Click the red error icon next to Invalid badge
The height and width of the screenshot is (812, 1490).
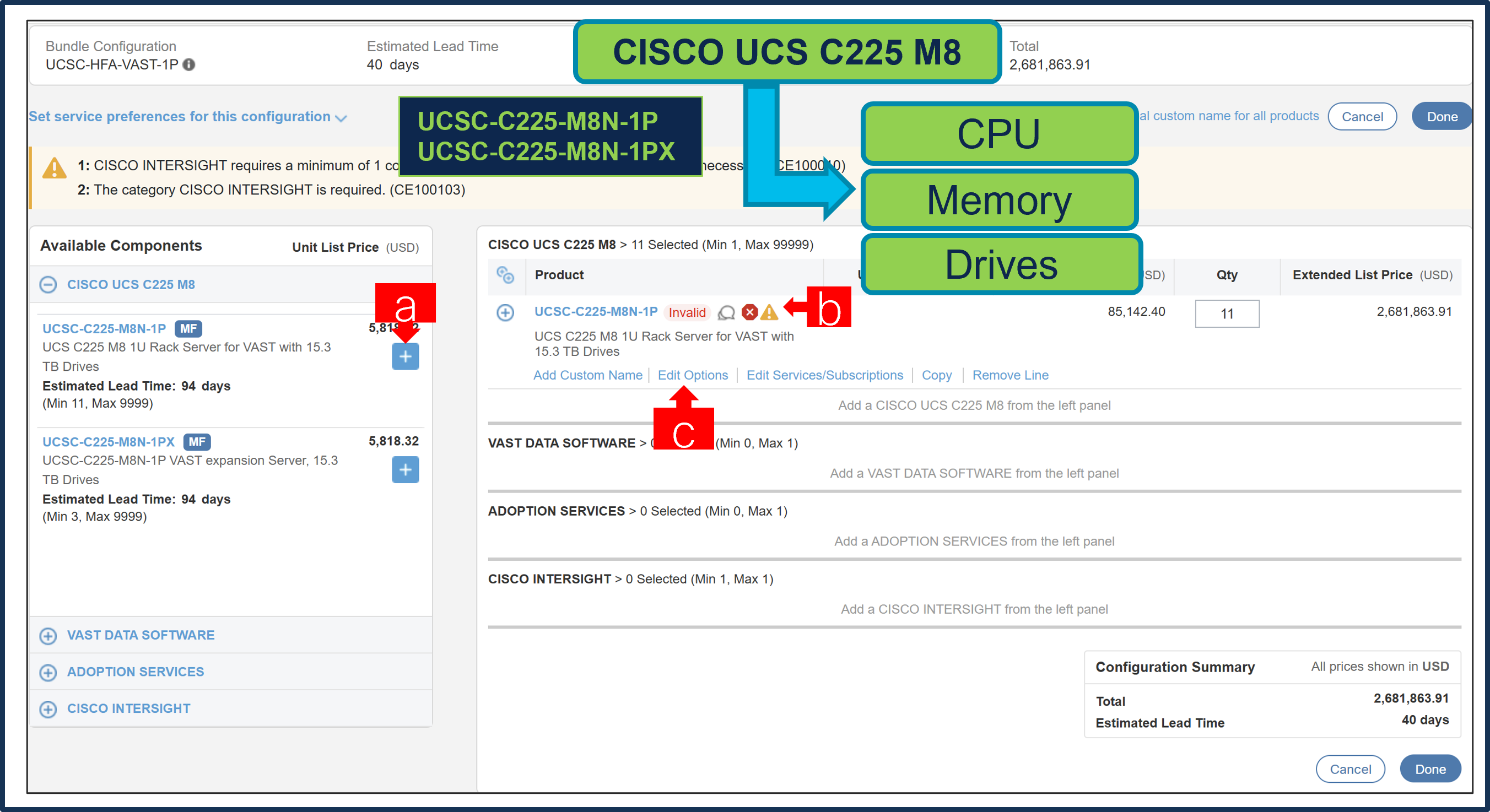tap(748, 313)
